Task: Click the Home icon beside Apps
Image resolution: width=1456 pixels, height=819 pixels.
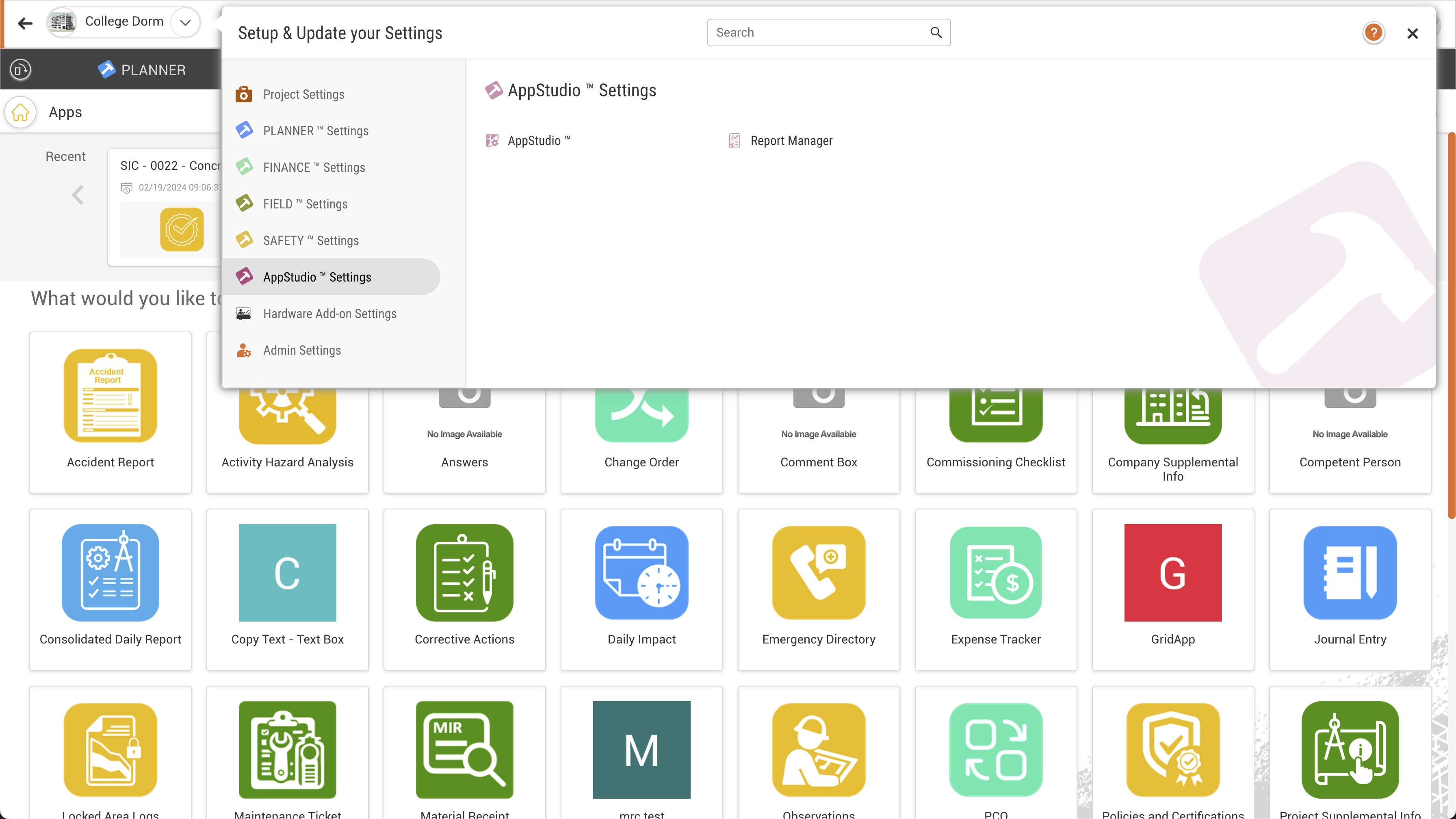Action: 20,112
